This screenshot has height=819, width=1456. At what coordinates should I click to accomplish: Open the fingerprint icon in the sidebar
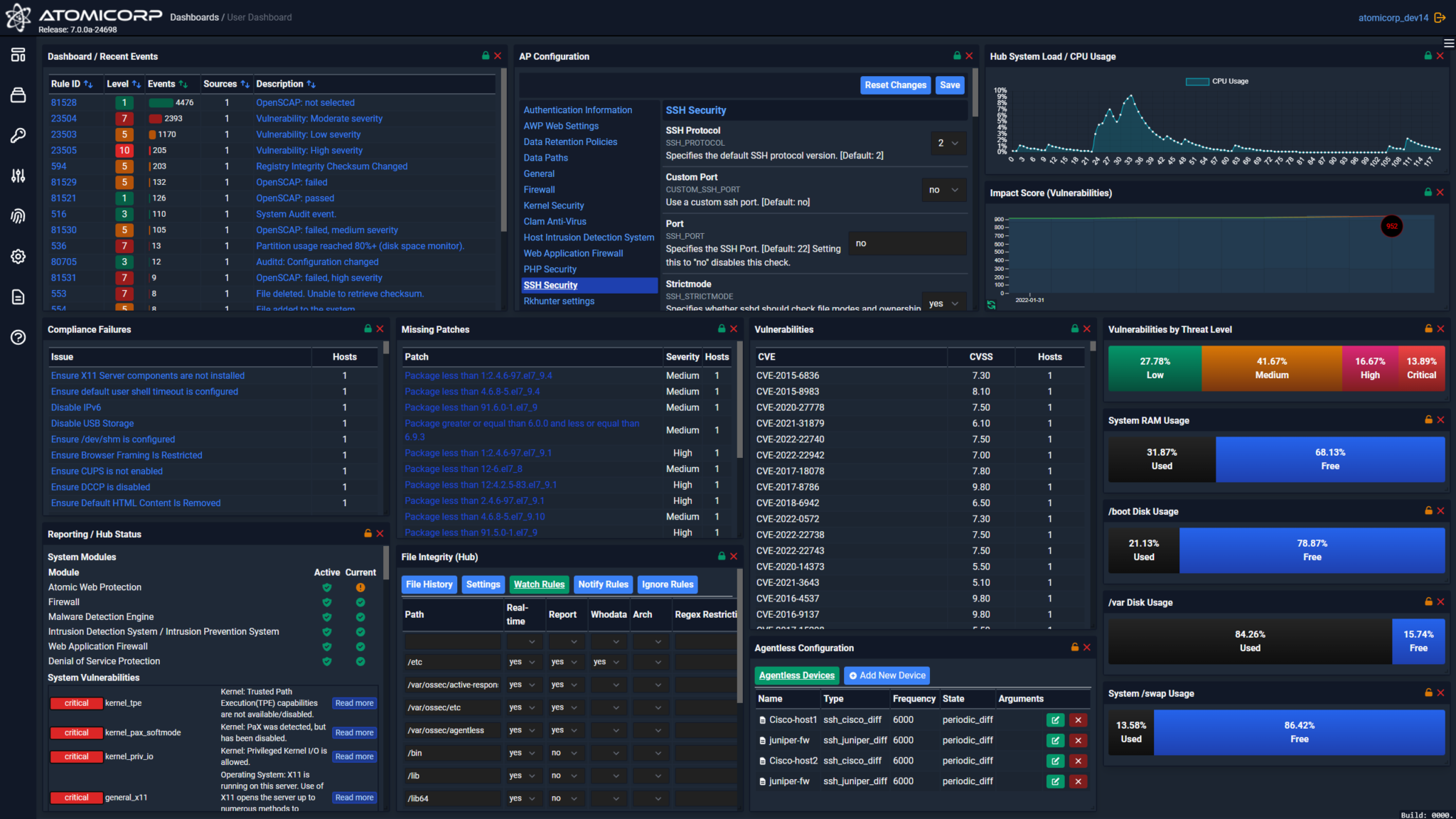(18, 216)
